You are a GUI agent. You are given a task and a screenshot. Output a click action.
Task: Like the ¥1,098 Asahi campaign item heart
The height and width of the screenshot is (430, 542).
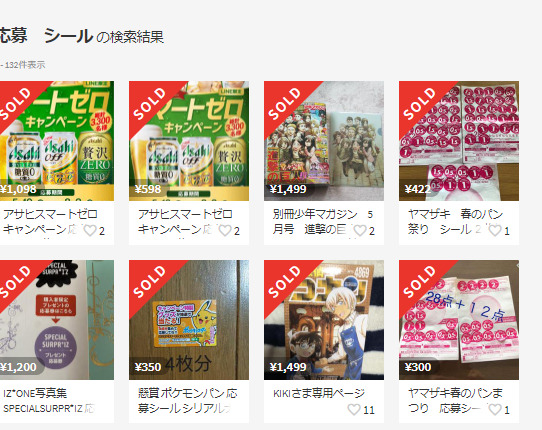(90, 230)
